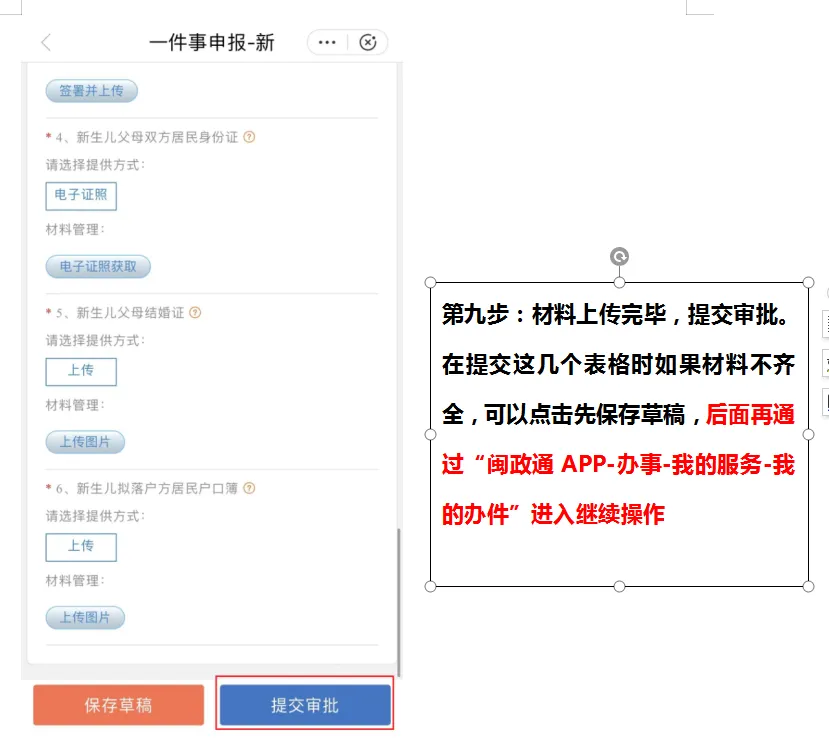Screen dimensions: 829x755
Task: Click 上传图片 under the household register
Action: pos(85,618)
